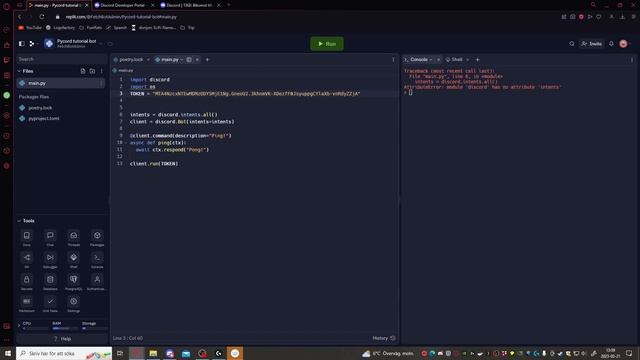Select main.py in the file tree
640x360 pixels.
(60, 83)
